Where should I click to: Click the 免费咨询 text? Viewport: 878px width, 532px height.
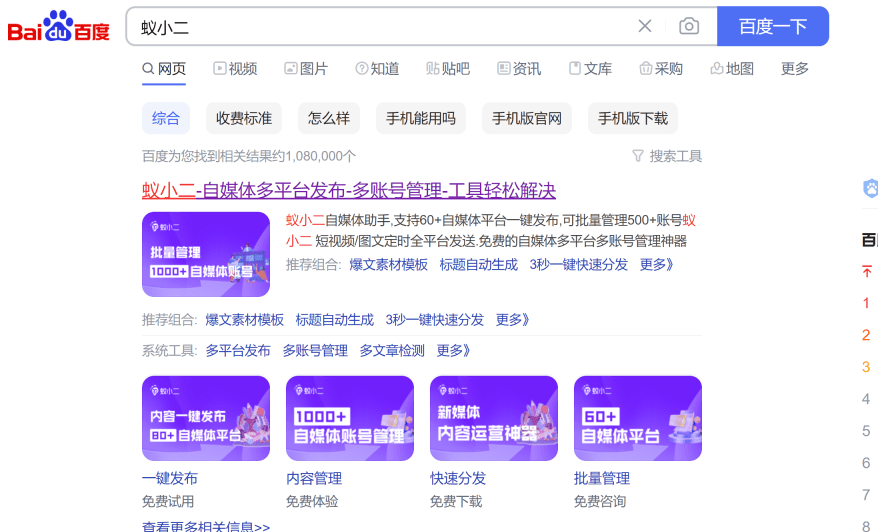click(x=600, y=501)
